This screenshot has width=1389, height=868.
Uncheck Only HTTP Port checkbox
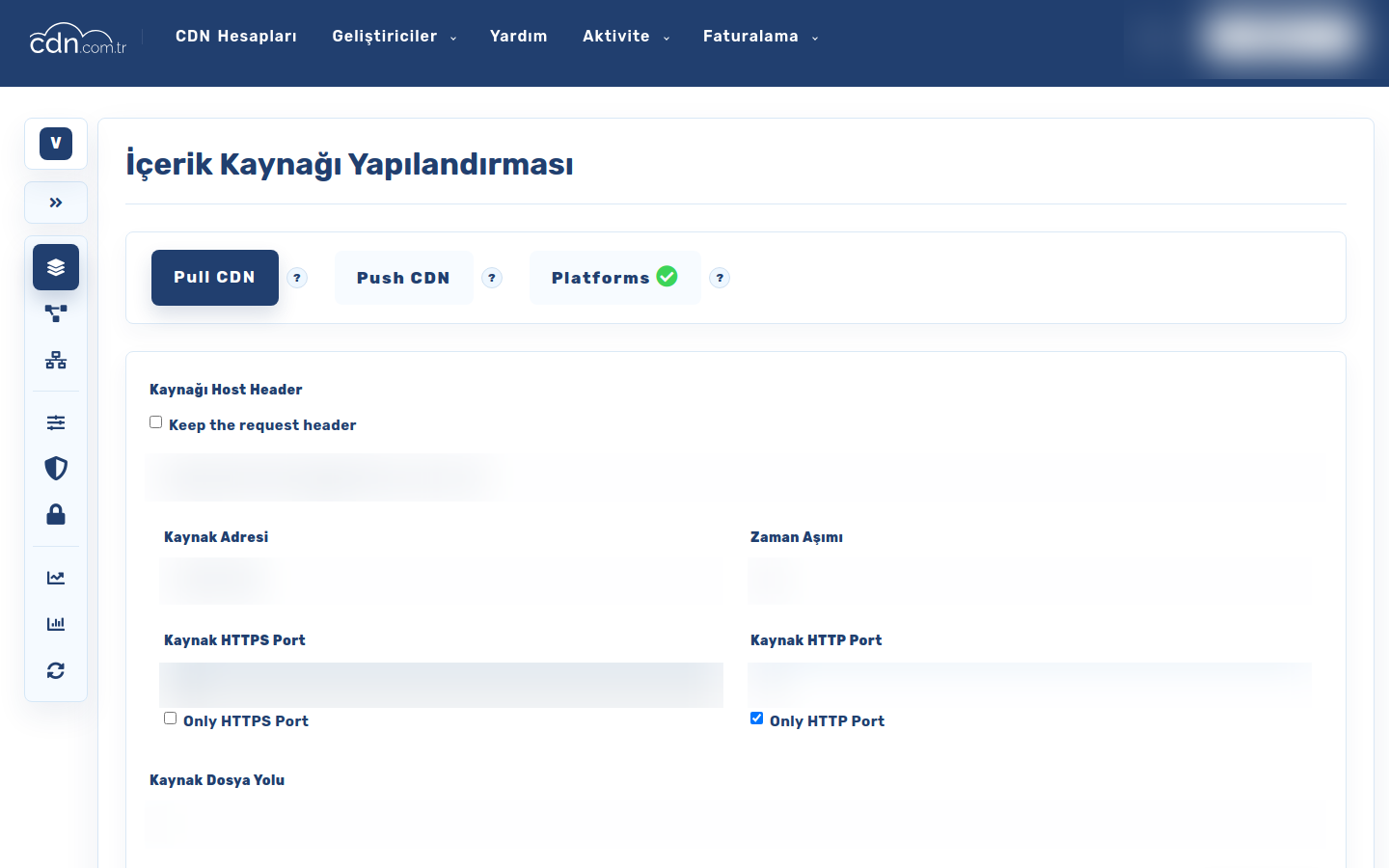click(756, 719)
